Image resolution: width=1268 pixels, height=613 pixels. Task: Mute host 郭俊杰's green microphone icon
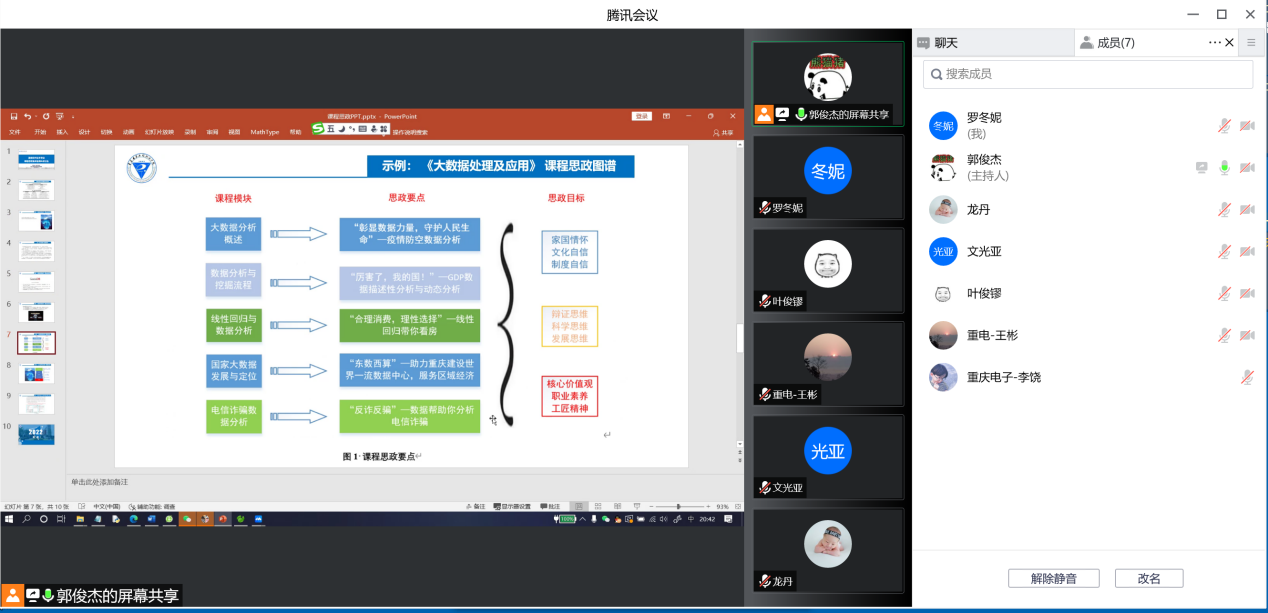click(x=1224, y=167)
